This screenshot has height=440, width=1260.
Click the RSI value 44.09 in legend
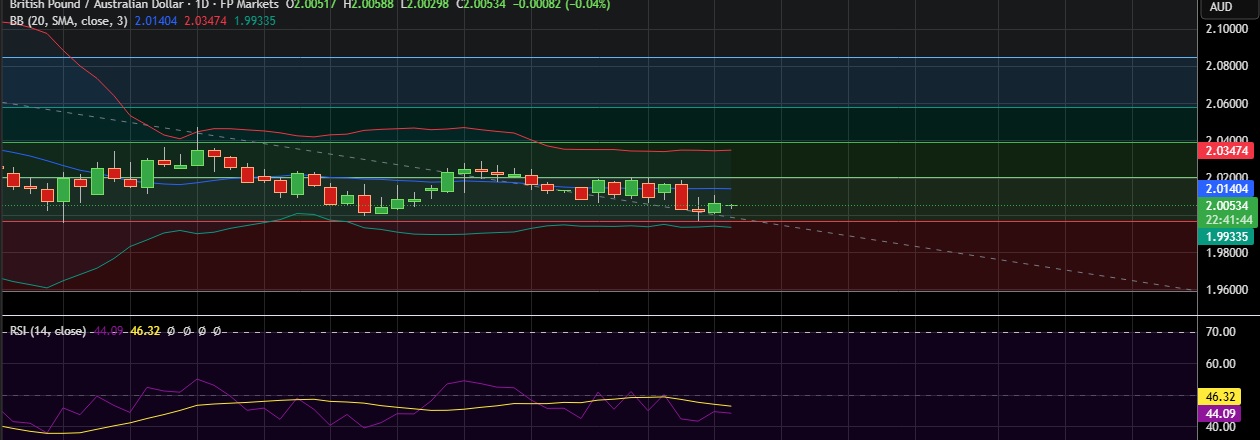click(x=107, y=330)
